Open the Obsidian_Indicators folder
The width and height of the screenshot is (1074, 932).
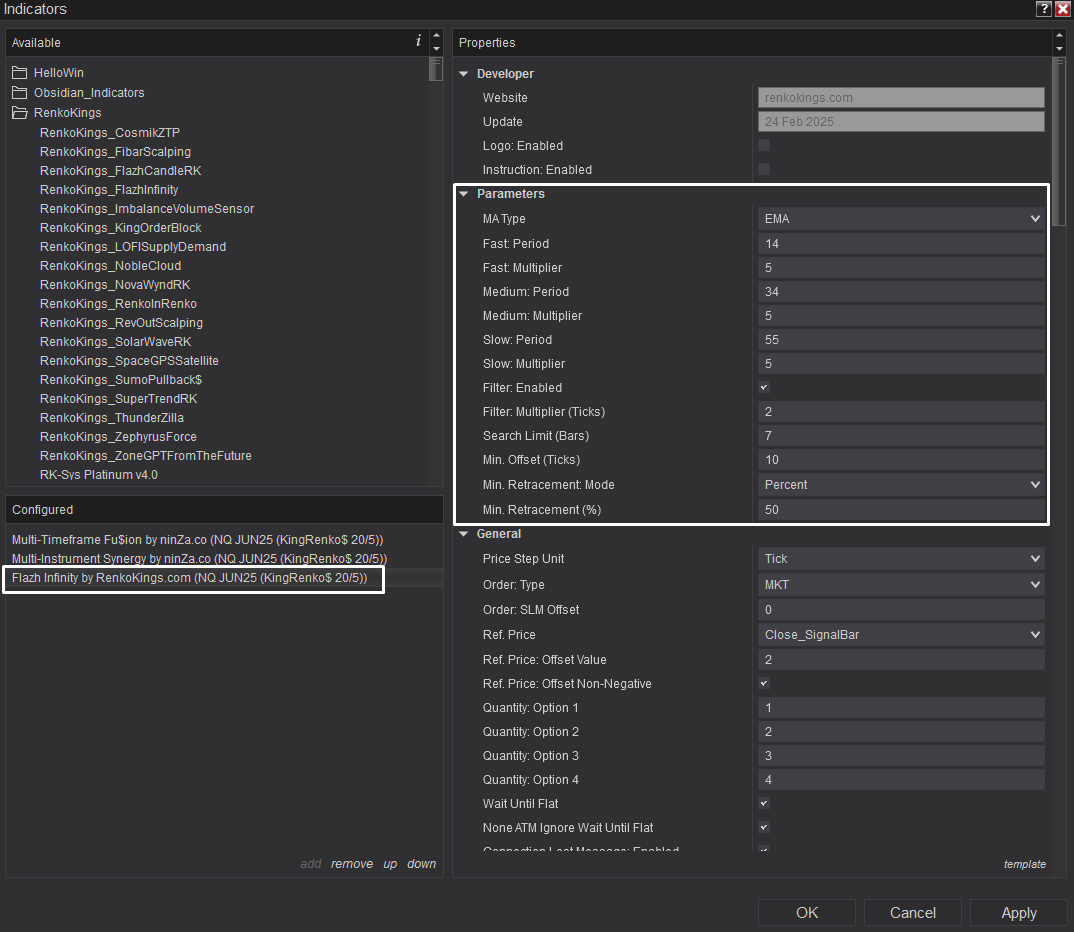pos(78,92)
